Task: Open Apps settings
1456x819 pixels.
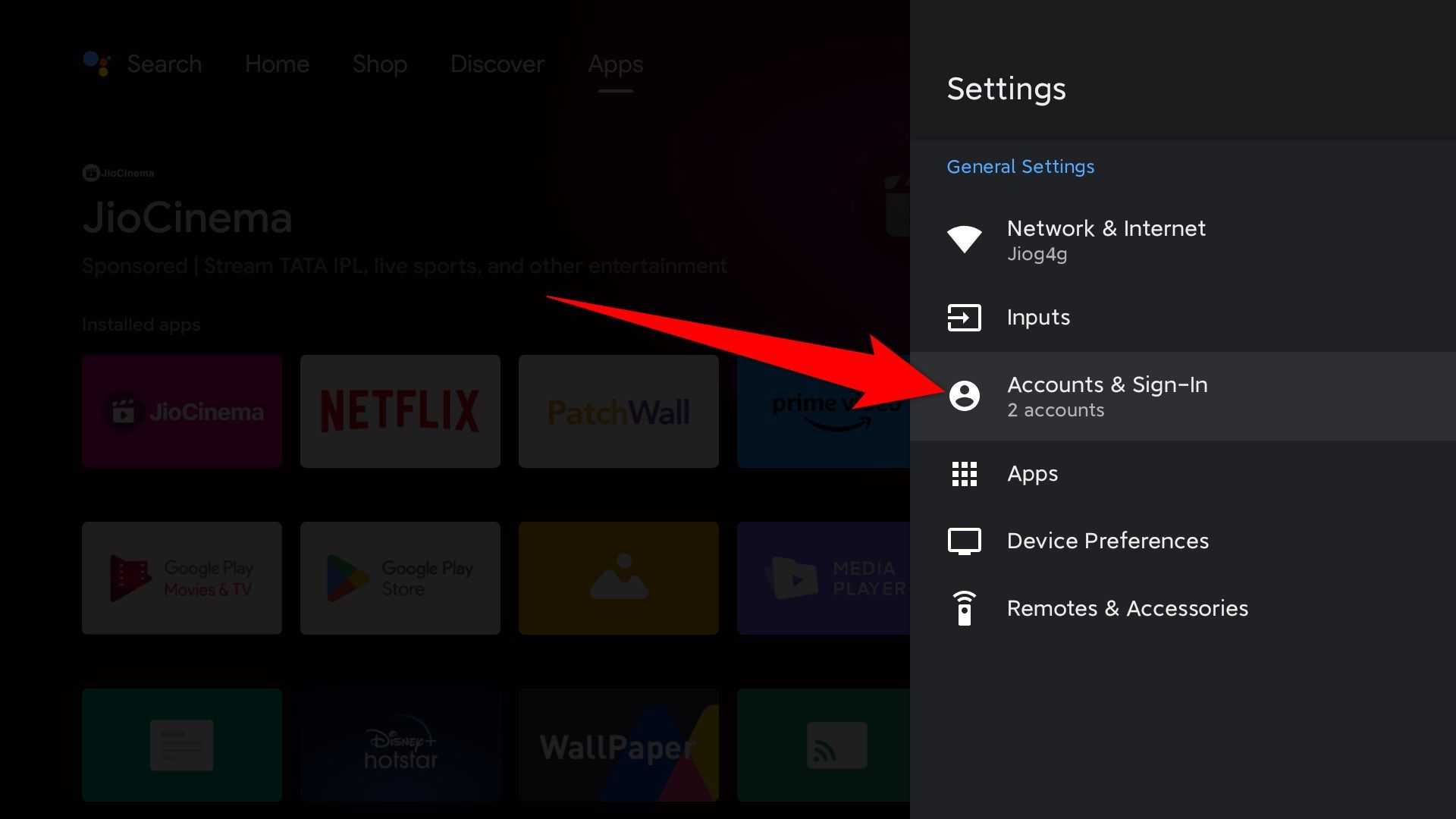Action: coord(1033,473)
